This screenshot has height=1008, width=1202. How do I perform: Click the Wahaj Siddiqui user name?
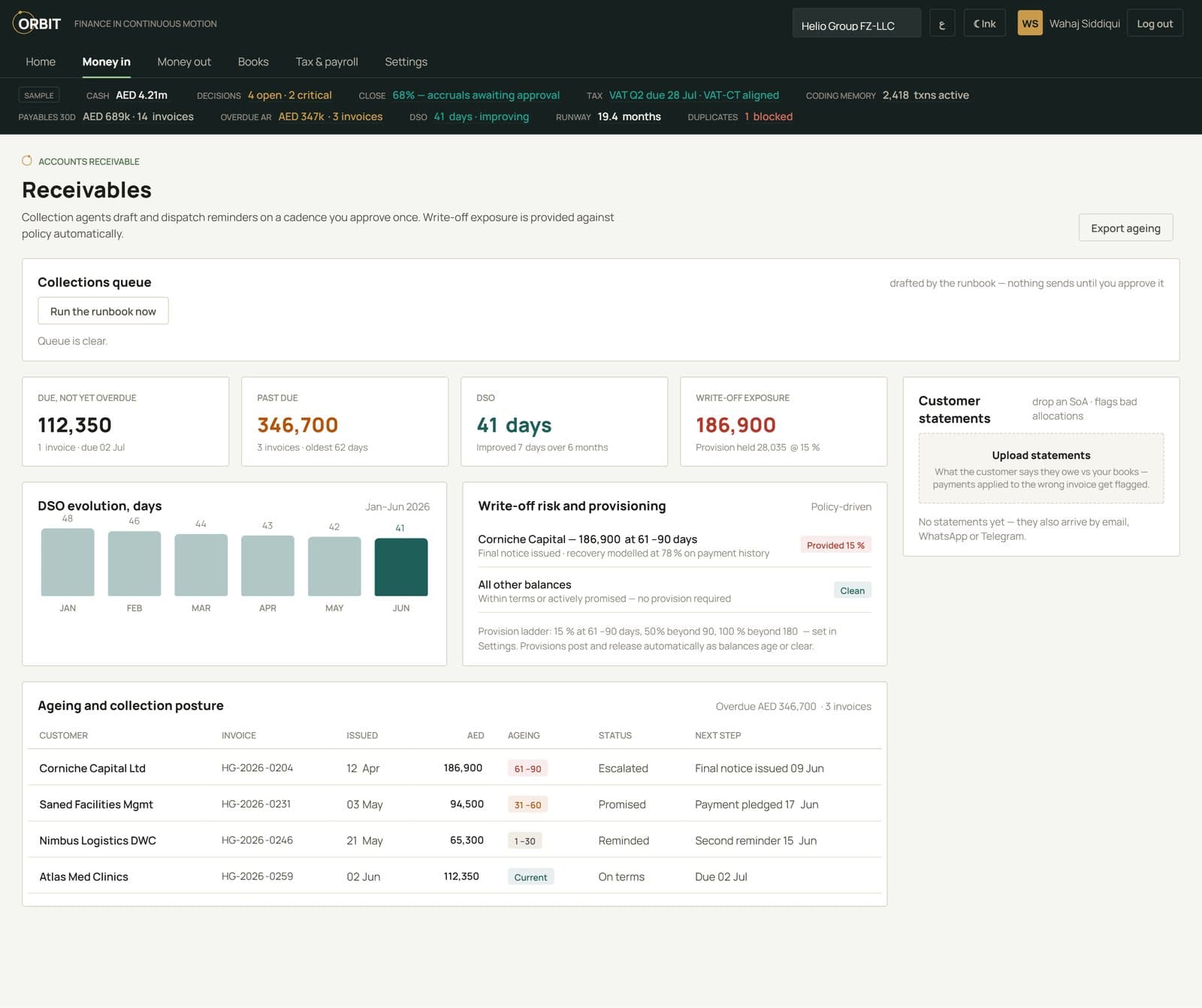pyautogui.click(x=1084, y=23)
